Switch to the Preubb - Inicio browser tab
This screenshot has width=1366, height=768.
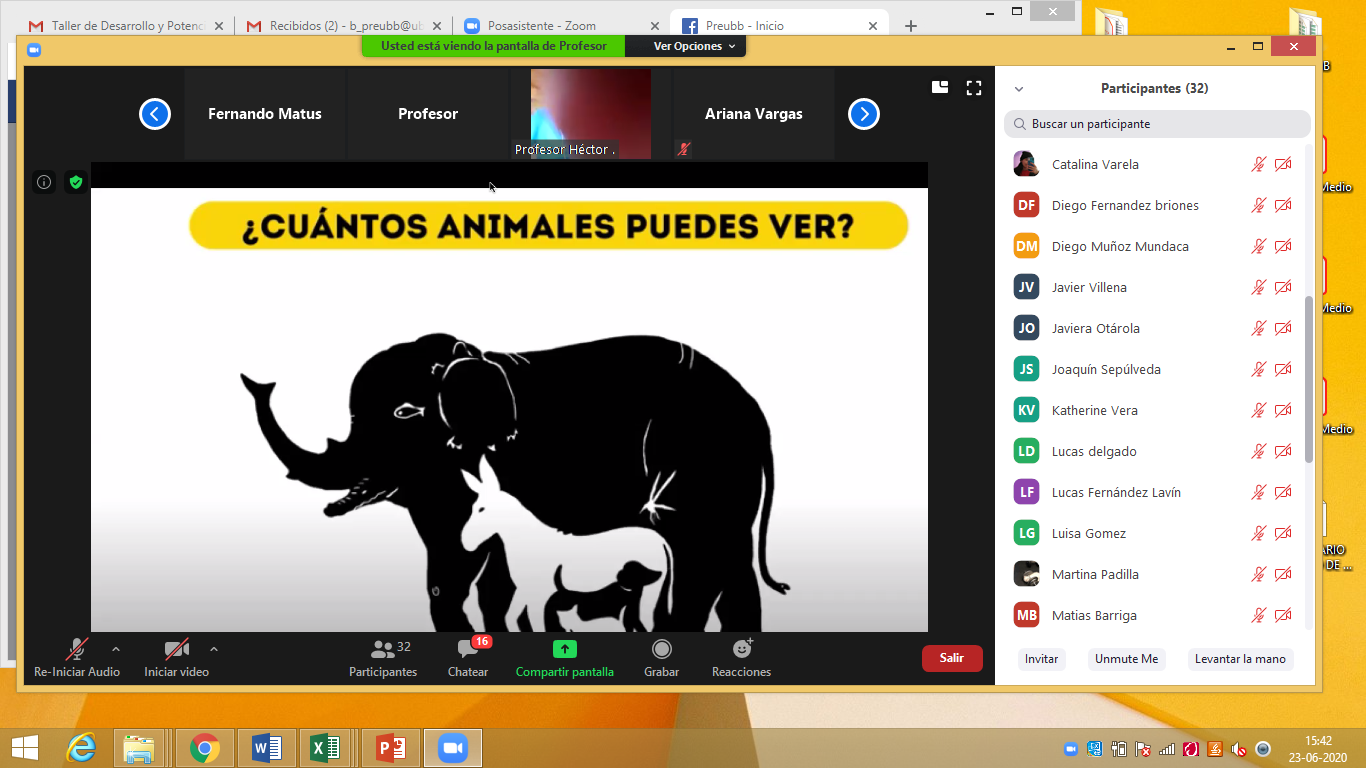770,26
